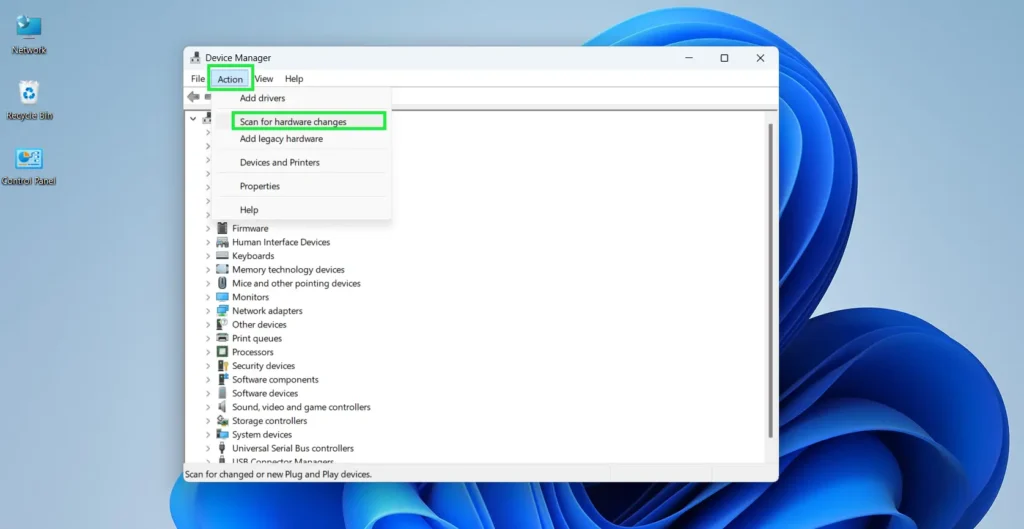Image resolution: width=1024 pixels, height=529 pixels.
Task: Open the Help menu in menu bar
Action: click(x=294, y=78)
